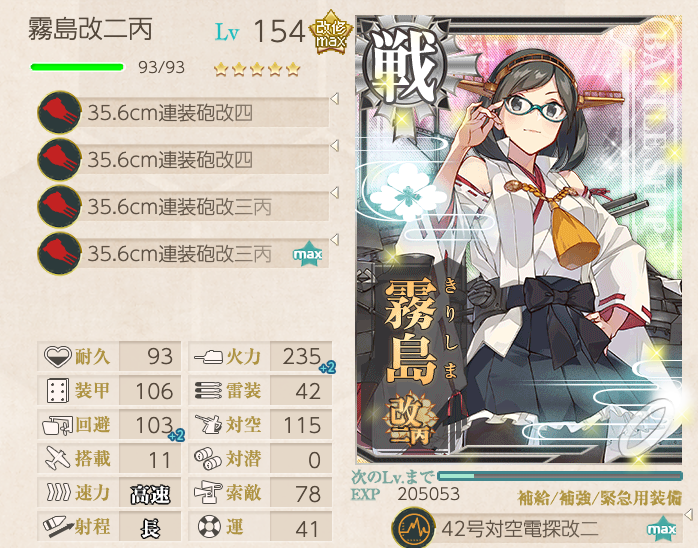Image resolution: width=698 pixels, height=548 pixels.
Task: Click the max star on 42号対空電探改二
Action: [661, 529]
